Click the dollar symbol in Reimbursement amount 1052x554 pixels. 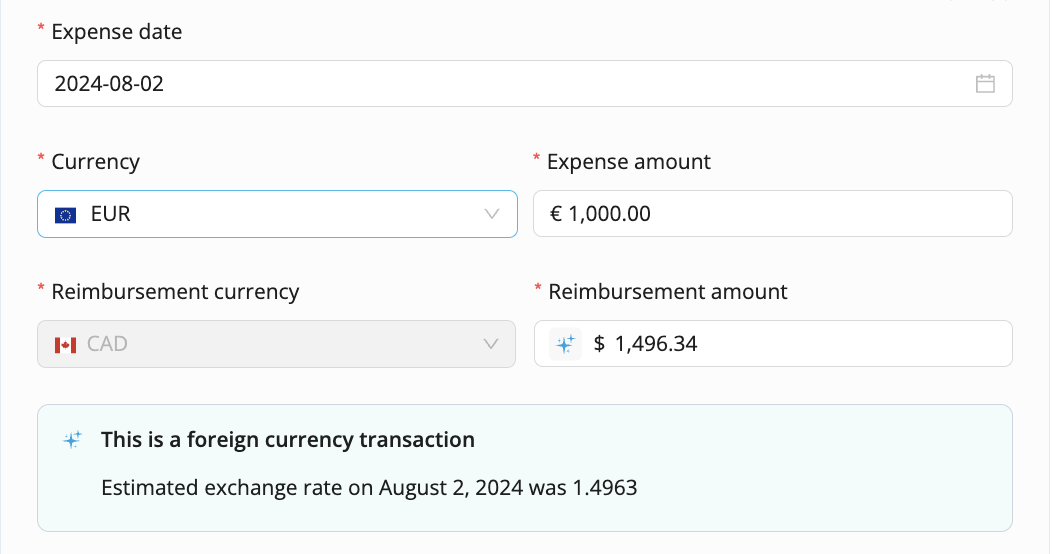[599, 344]
